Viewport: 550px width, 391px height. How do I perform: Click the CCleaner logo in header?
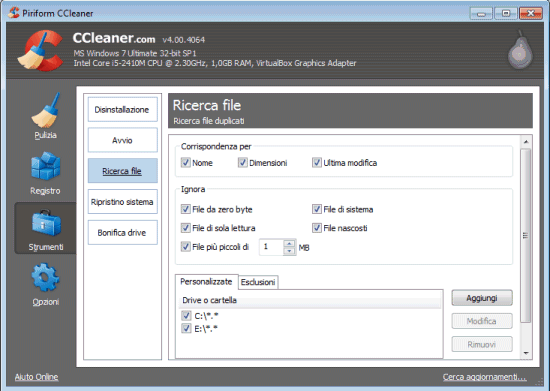click(x=40, y=50)
